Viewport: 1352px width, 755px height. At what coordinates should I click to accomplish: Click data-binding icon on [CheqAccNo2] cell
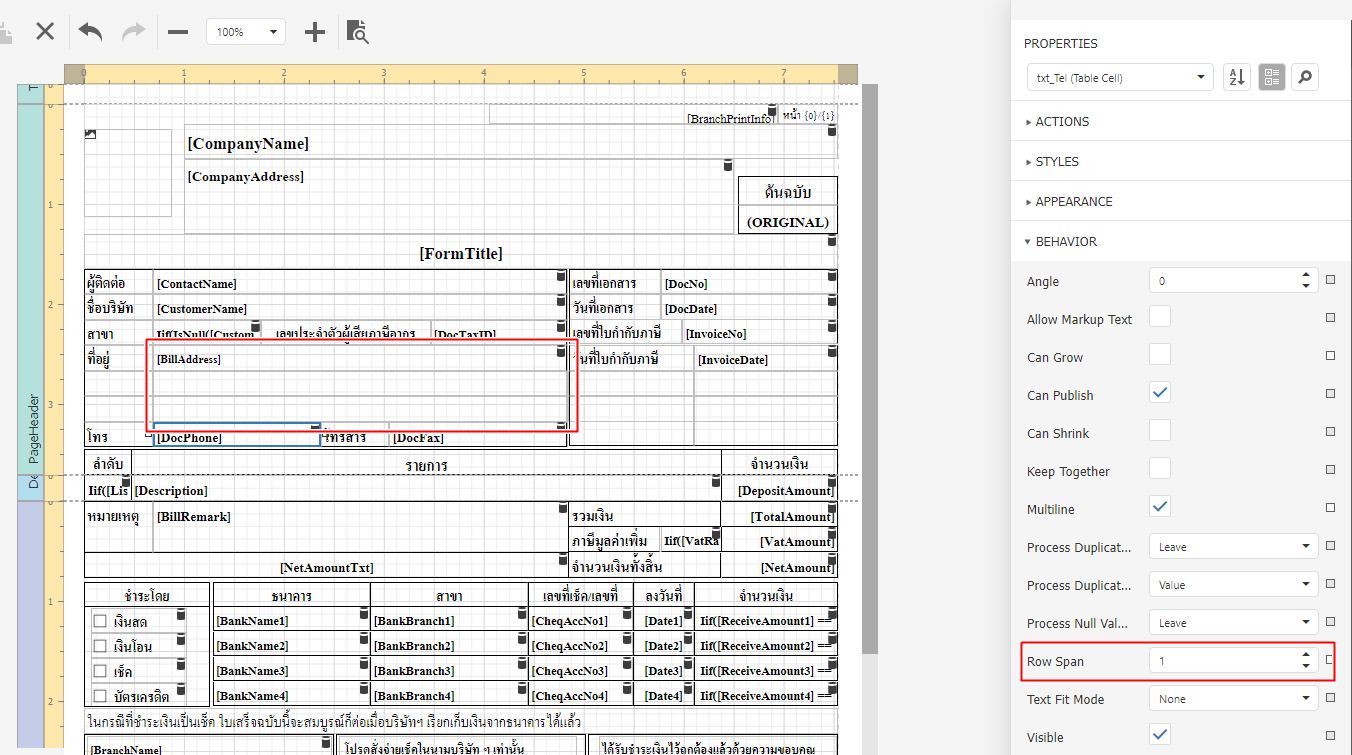[x=625, y=638]
